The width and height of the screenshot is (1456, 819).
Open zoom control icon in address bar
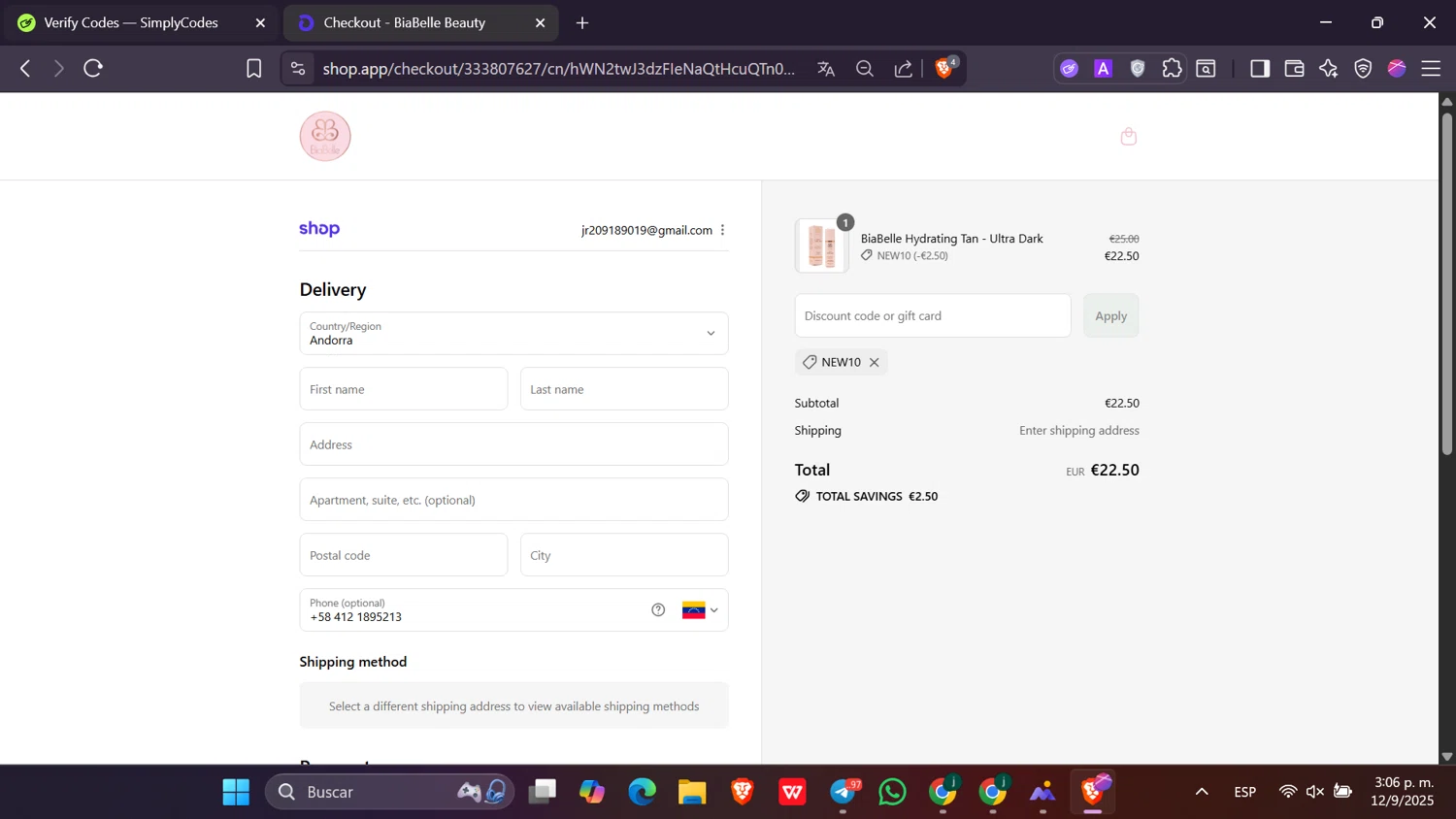864,68
